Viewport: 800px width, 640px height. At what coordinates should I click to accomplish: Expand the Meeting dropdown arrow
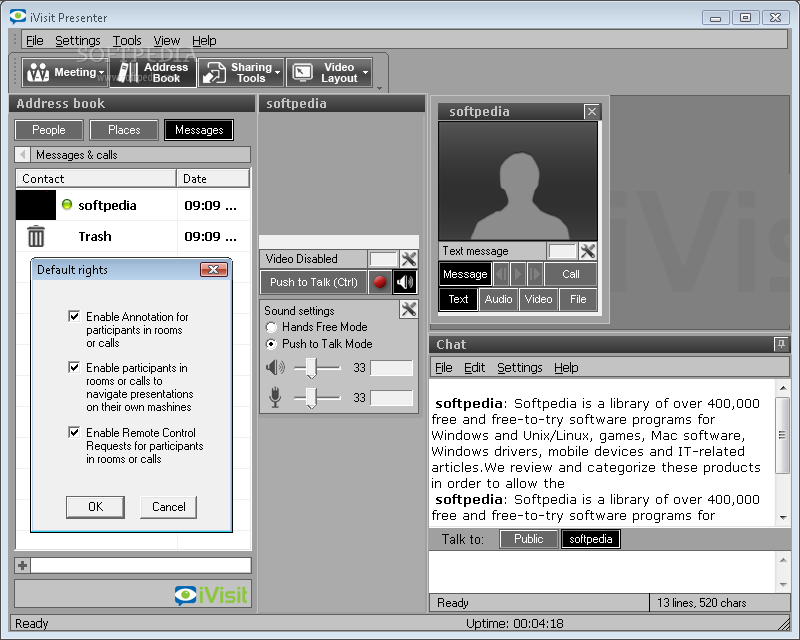point(102,73)
